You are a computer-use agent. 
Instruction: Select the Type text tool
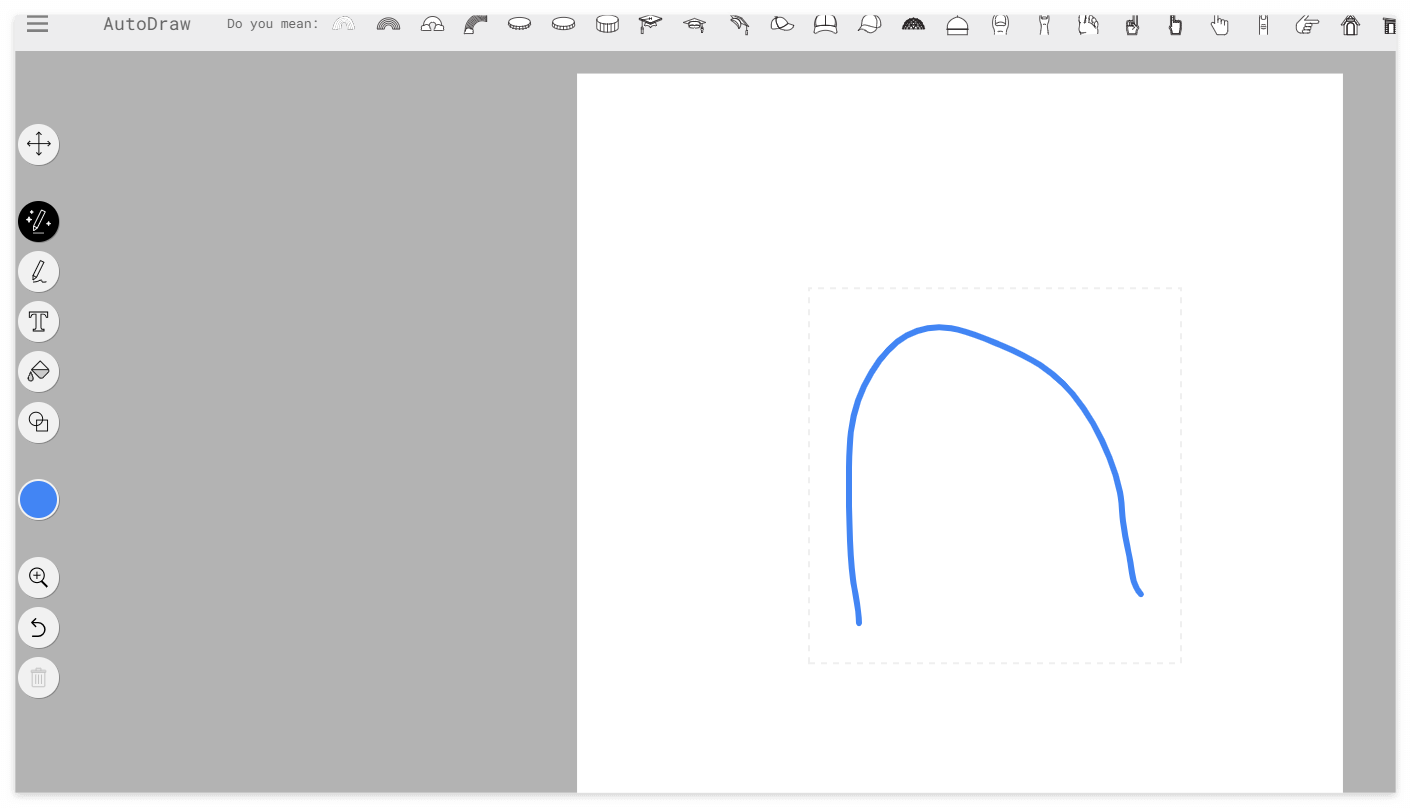point(38,321)
